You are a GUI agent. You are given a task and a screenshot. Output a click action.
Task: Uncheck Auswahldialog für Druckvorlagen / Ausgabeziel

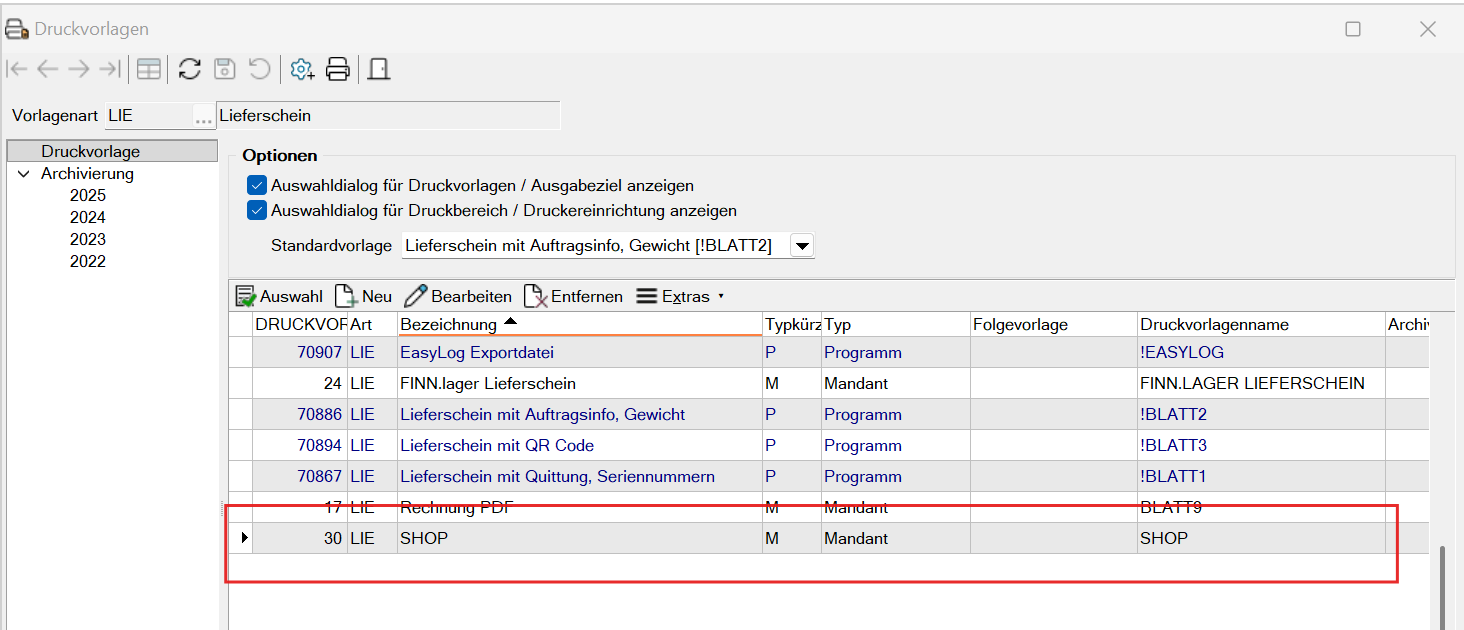point(256,185)
